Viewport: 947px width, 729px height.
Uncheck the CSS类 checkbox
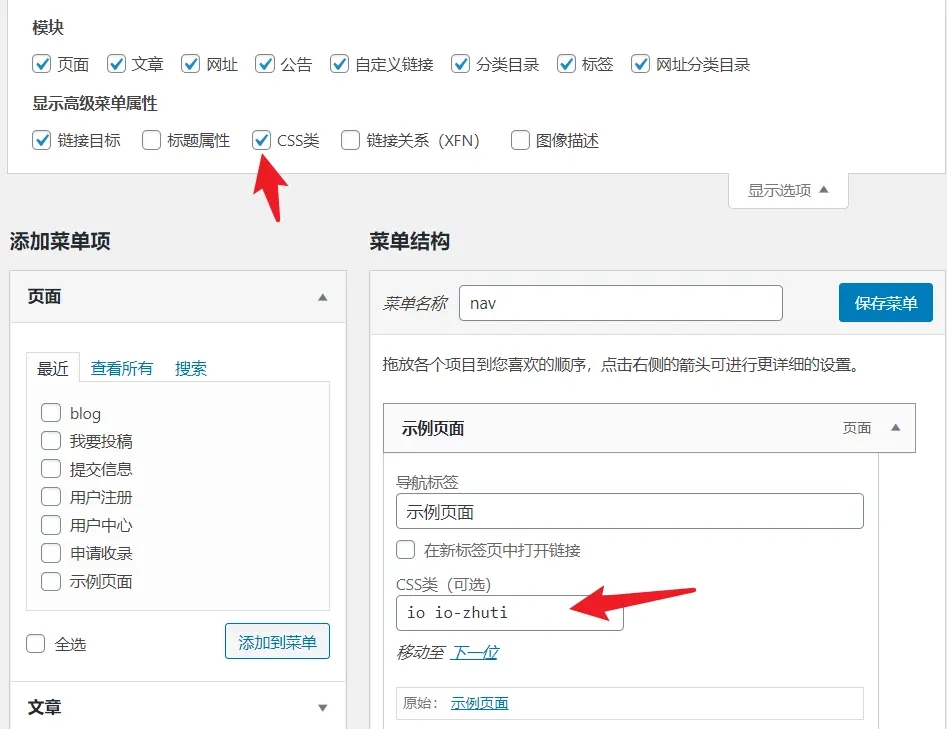coord(262,140)
